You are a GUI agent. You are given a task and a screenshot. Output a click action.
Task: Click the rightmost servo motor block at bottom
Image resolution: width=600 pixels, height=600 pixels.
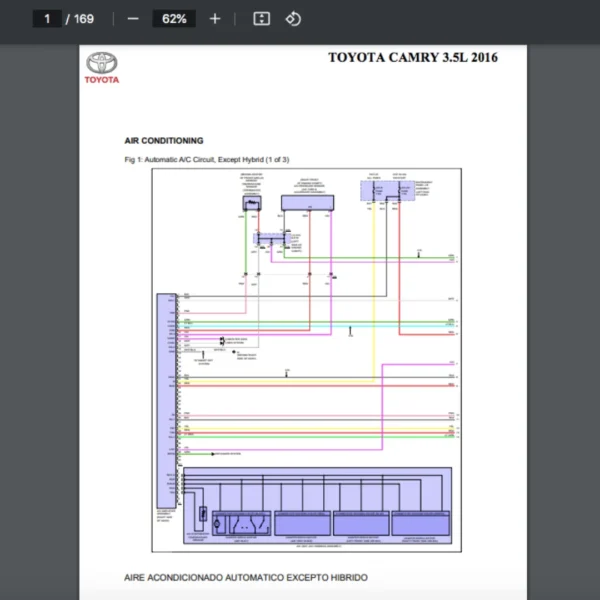[x=420, y=522]
